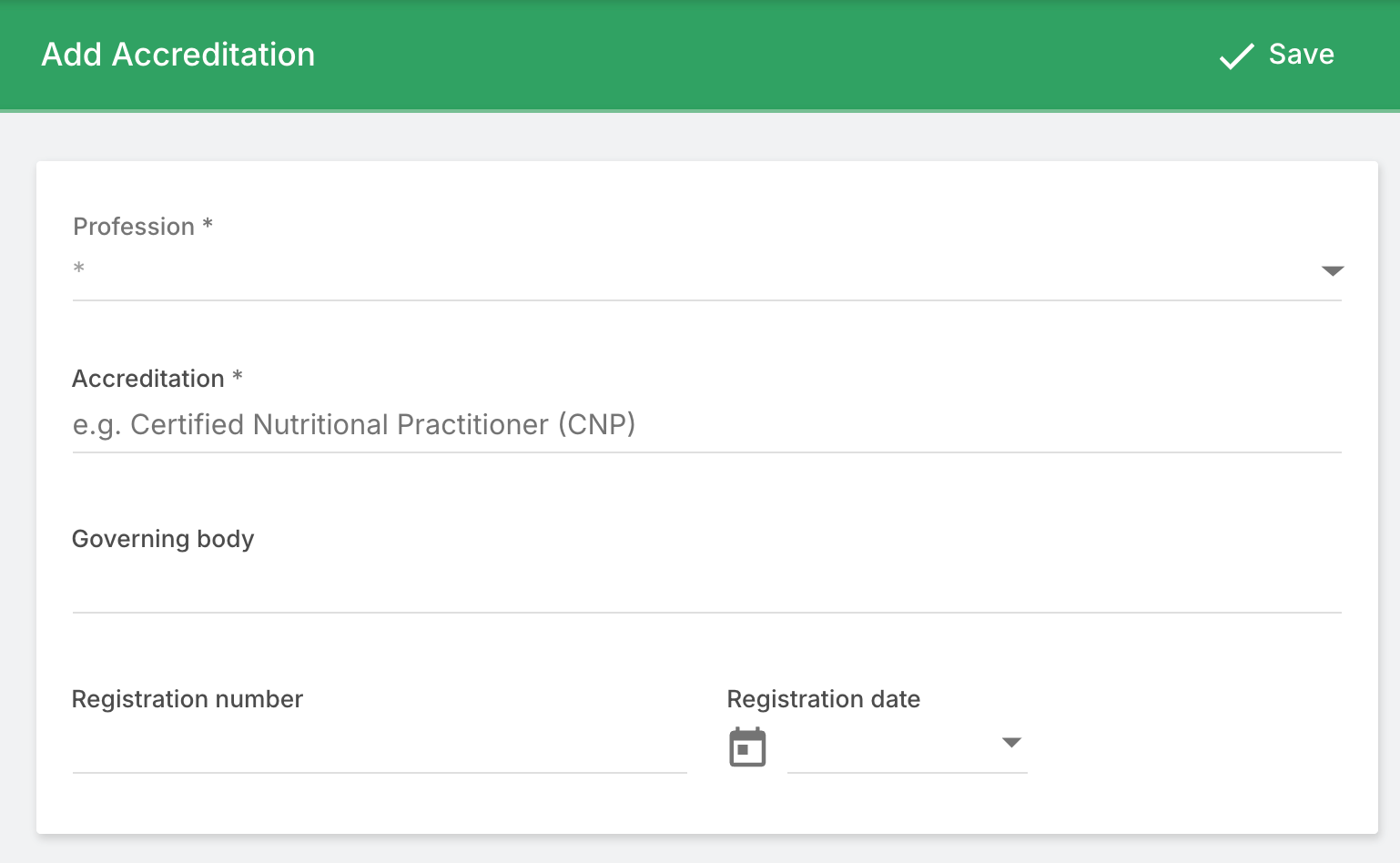The height and width of the screenshot is (863, 1400).
Task: Click the Registration date label
Action: coord(823,699)
